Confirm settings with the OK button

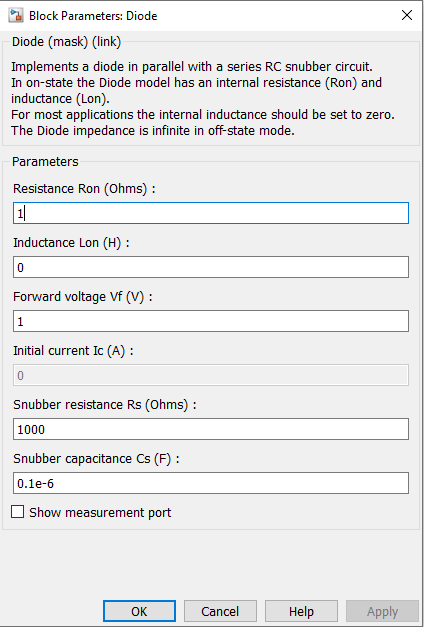(139, 611)
